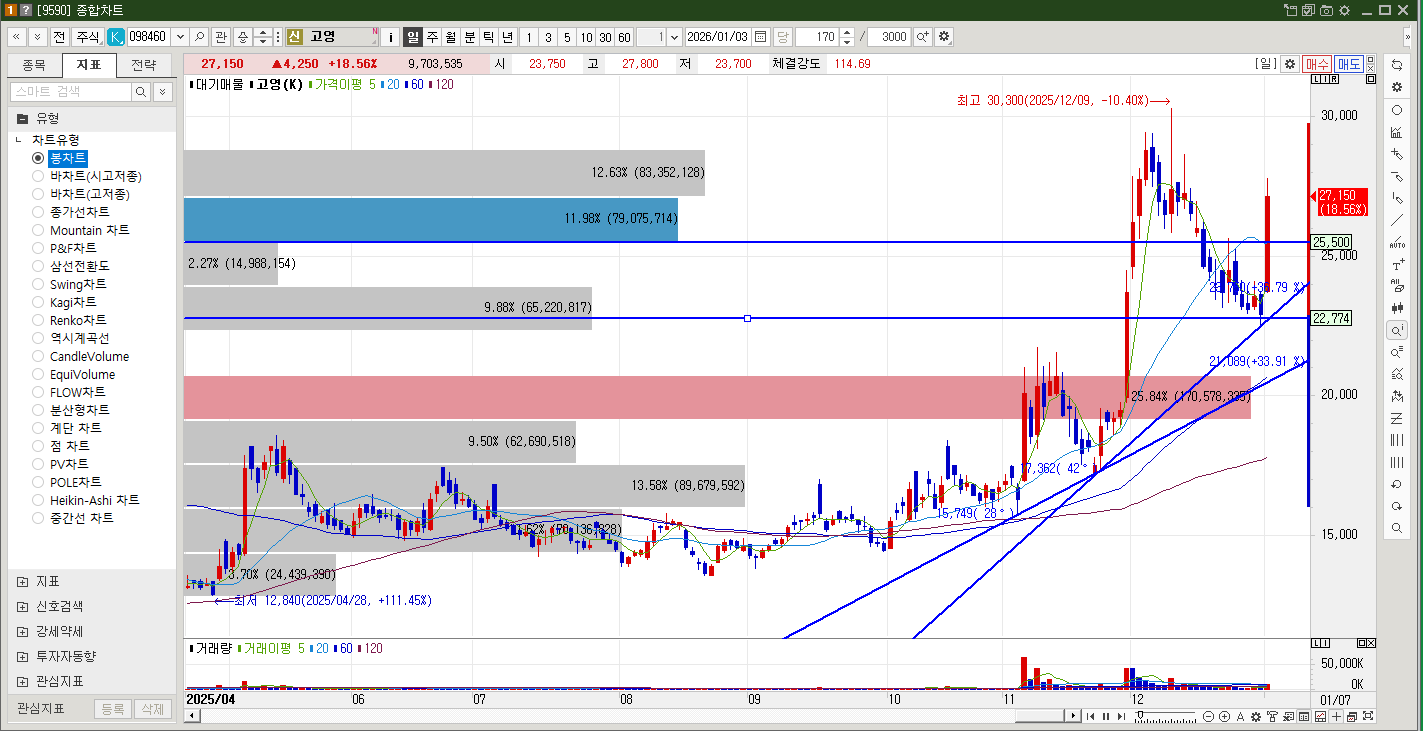Open window settings gear in title bar

click(x=1344, y=9)
